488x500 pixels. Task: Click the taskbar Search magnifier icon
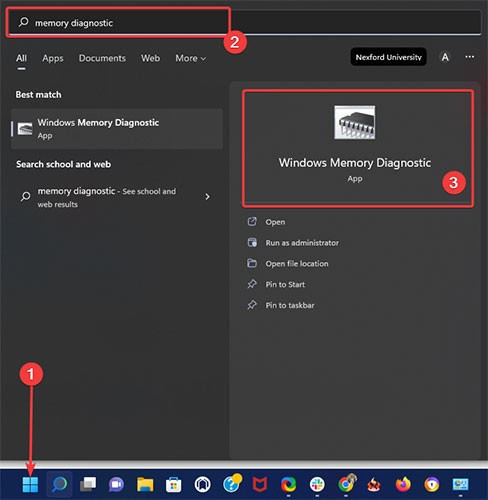point(59,484)
